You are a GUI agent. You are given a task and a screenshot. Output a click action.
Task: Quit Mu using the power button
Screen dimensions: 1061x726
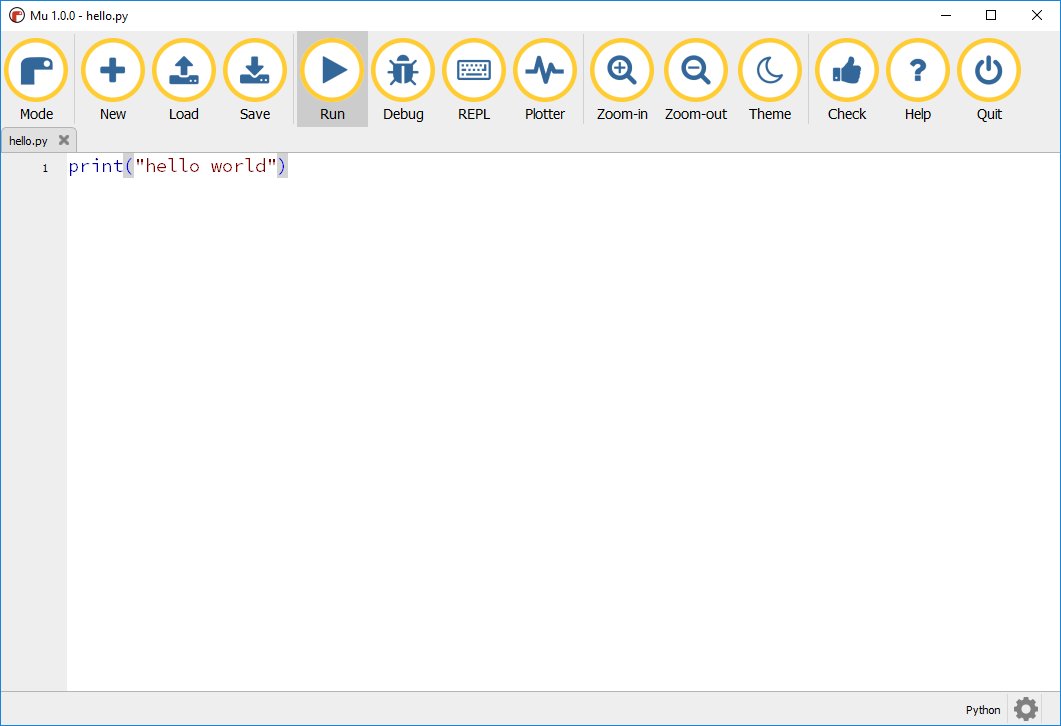coord(989,71)
